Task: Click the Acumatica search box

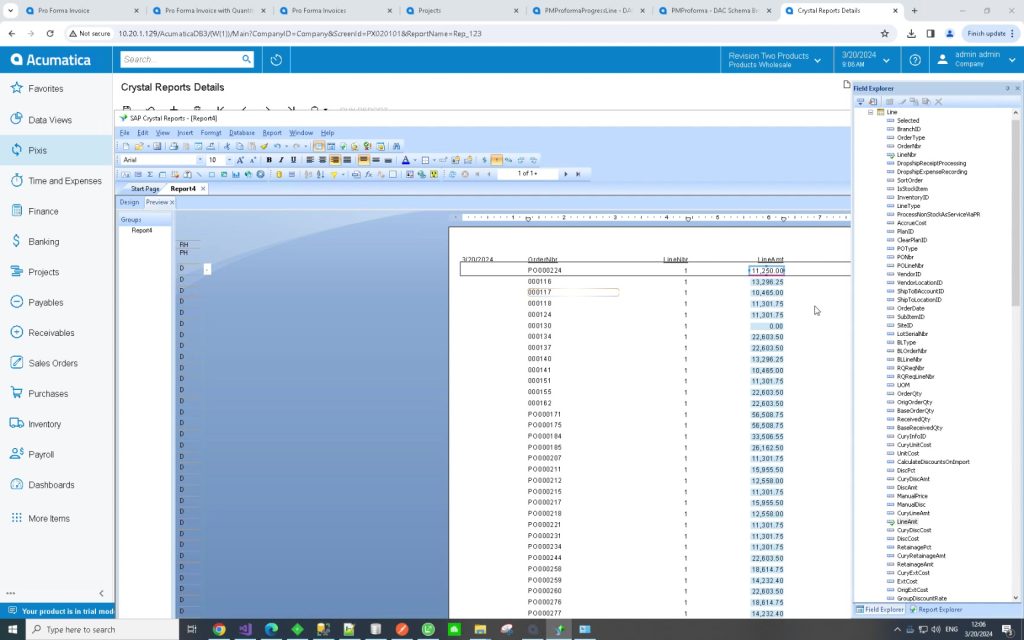Action: pos(180,60)
